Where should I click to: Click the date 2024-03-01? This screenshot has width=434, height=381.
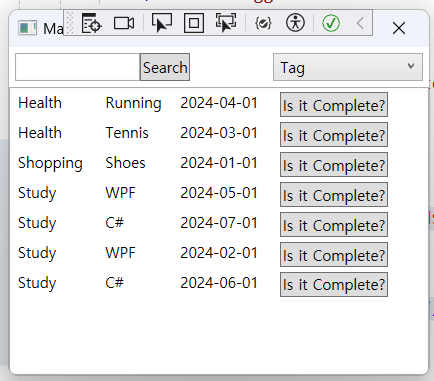pos(219,133)
